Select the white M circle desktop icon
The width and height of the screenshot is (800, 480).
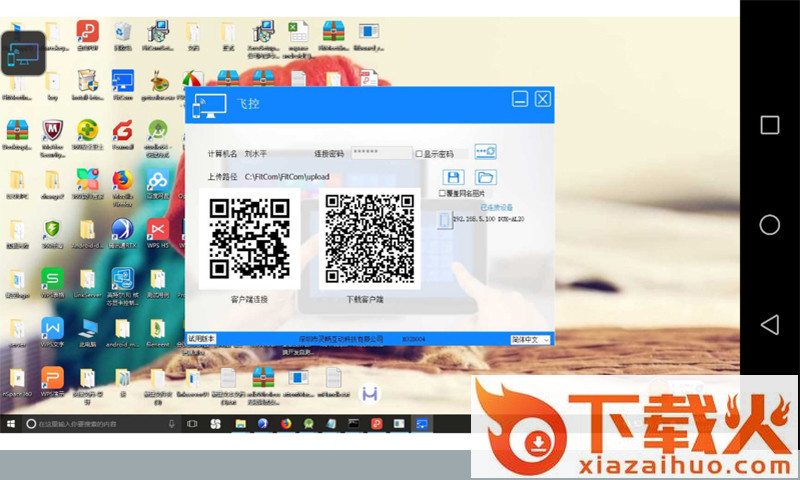pyautogui.click(x=370, y=394)
